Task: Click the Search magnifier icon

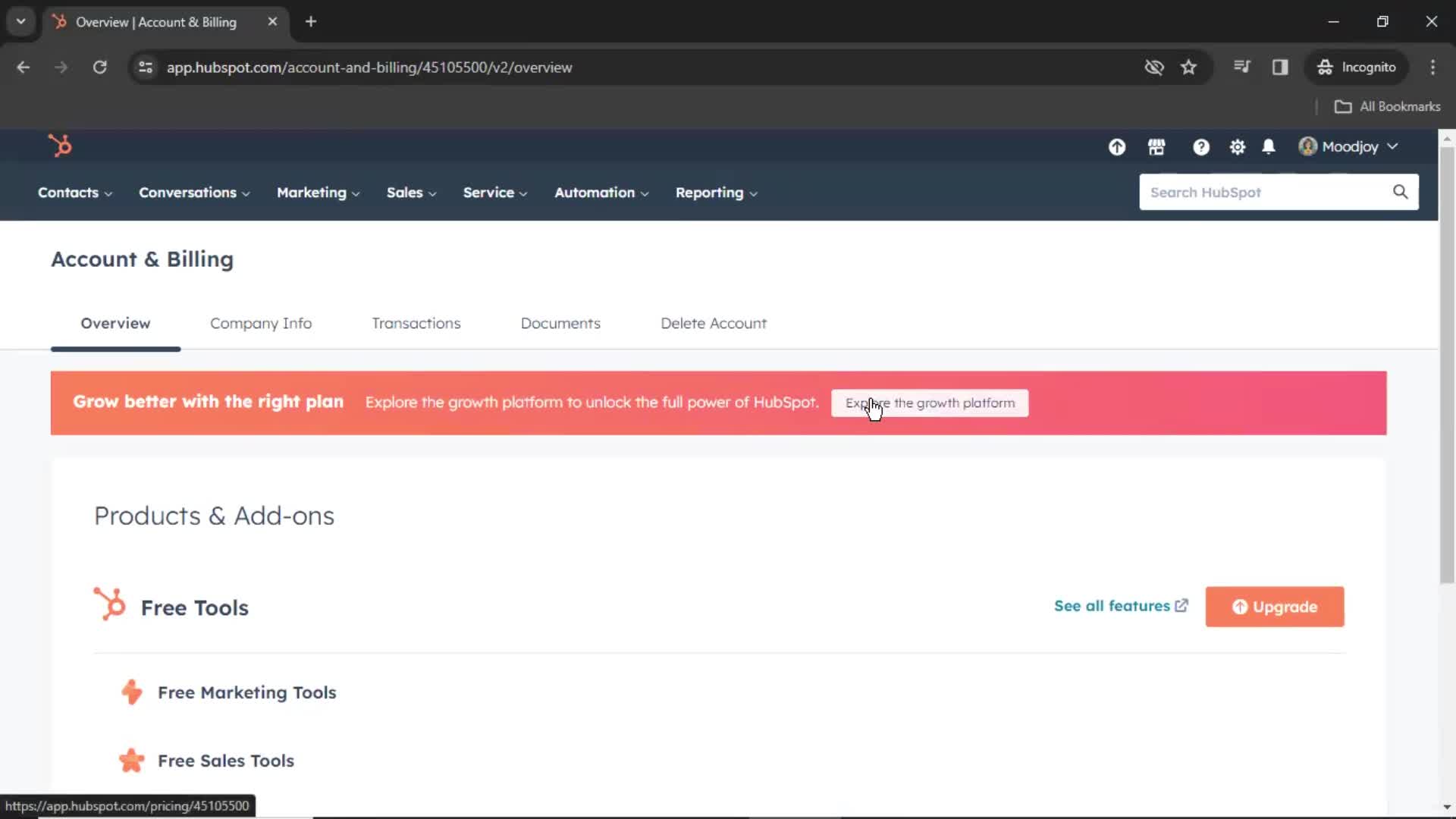Action: [1400, 192]
